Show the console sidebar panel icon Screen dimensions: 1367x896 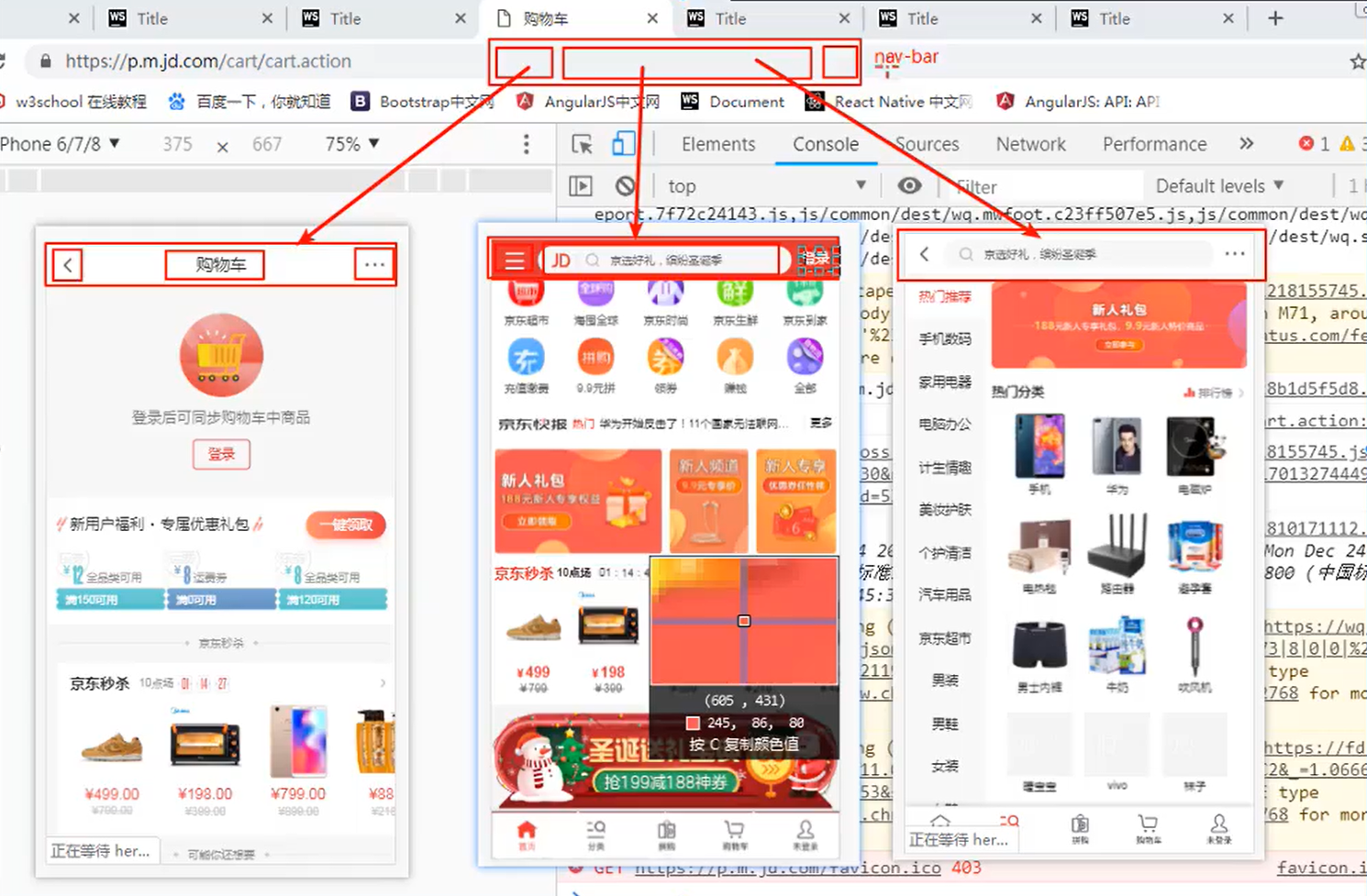coord(581,186)
